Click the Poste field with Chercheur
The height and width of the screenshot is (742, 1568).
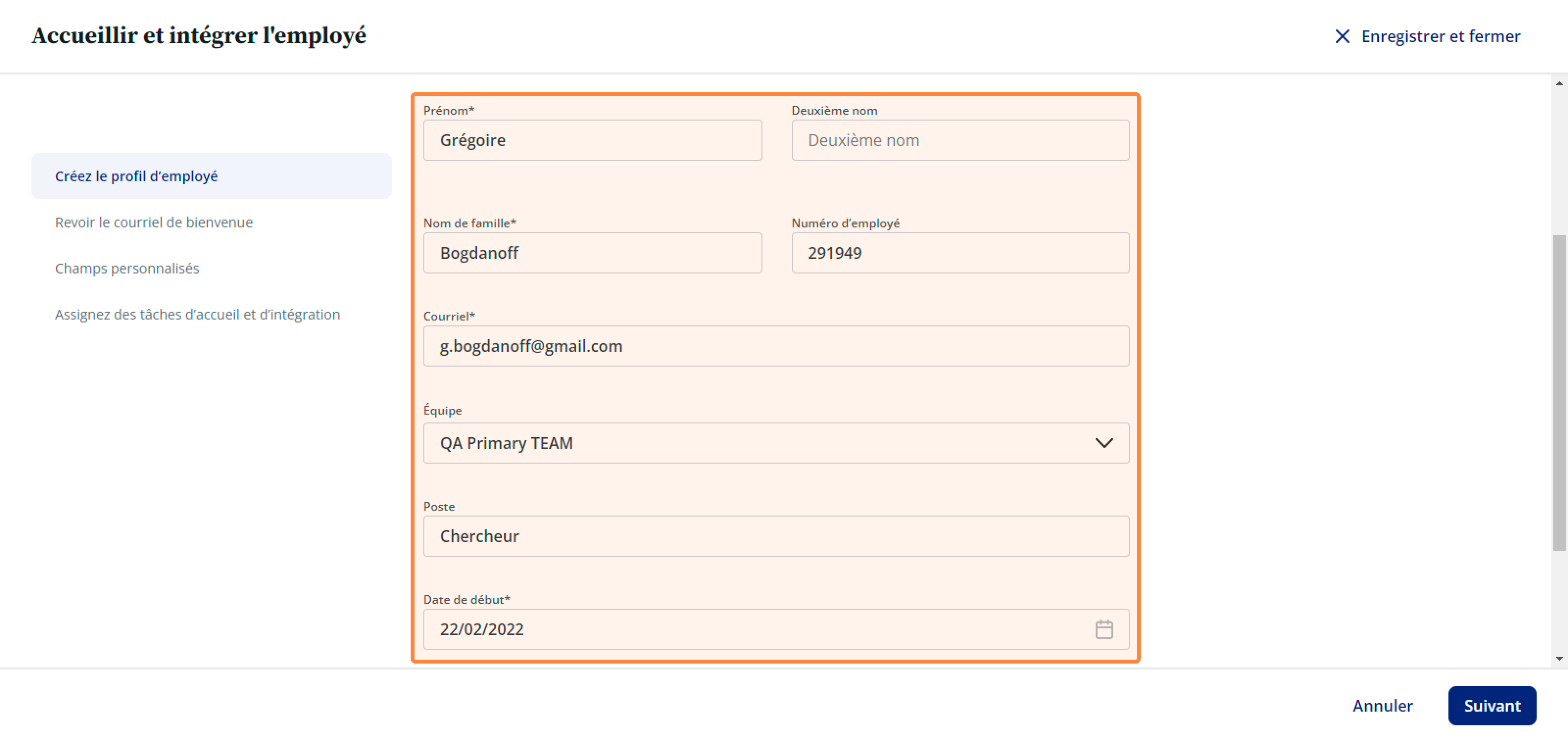tap(776, 536)
